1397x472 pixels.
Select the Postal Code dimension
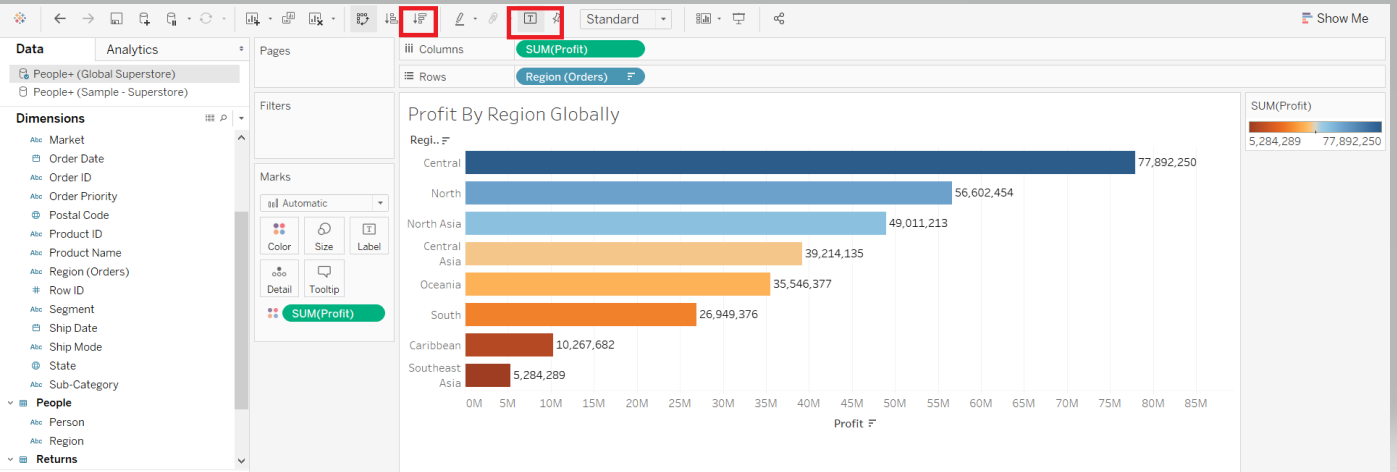[79, 215]
